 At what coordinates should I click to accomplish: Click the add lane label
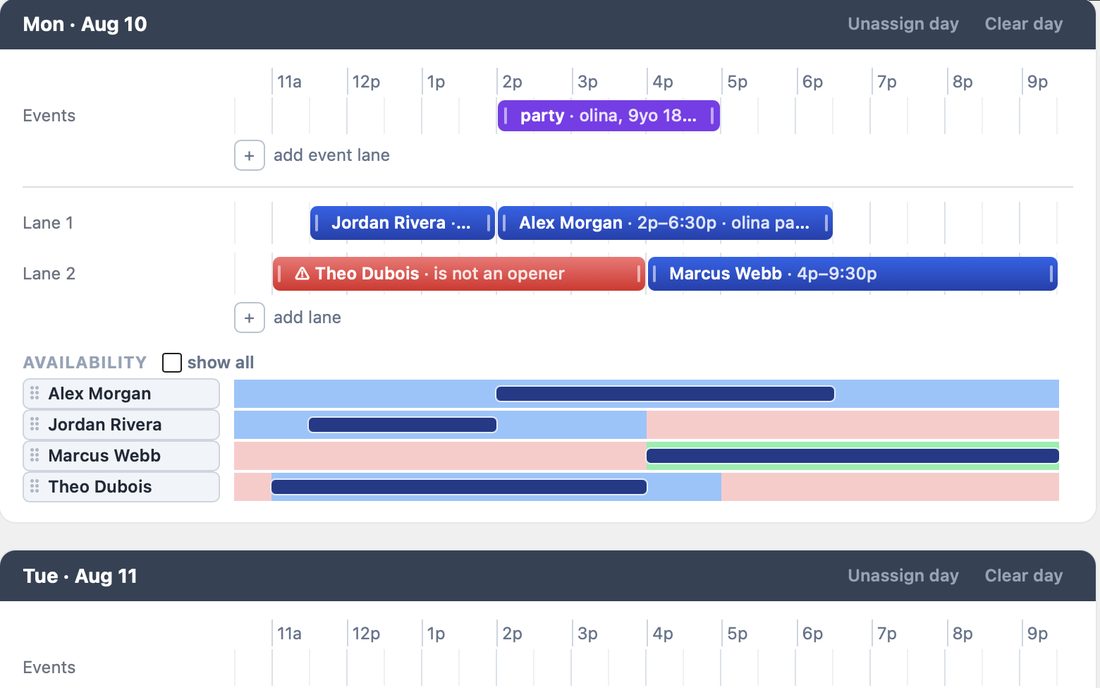pyautogui.click(x=307, y=318)
